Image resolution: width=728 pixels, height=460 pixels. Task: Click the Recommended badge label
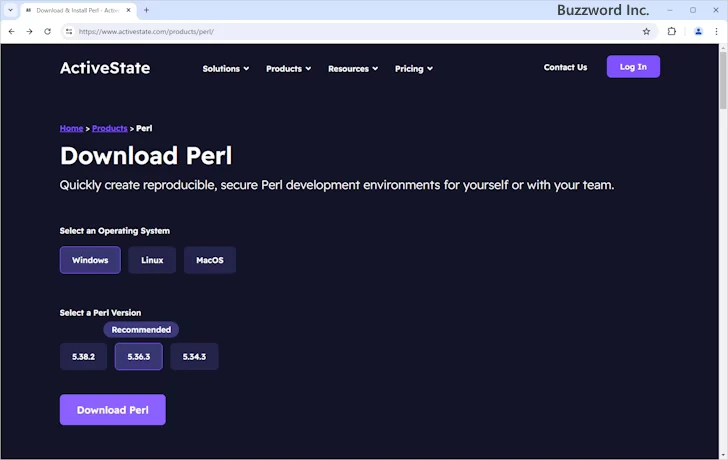click(x=141, y=330)
